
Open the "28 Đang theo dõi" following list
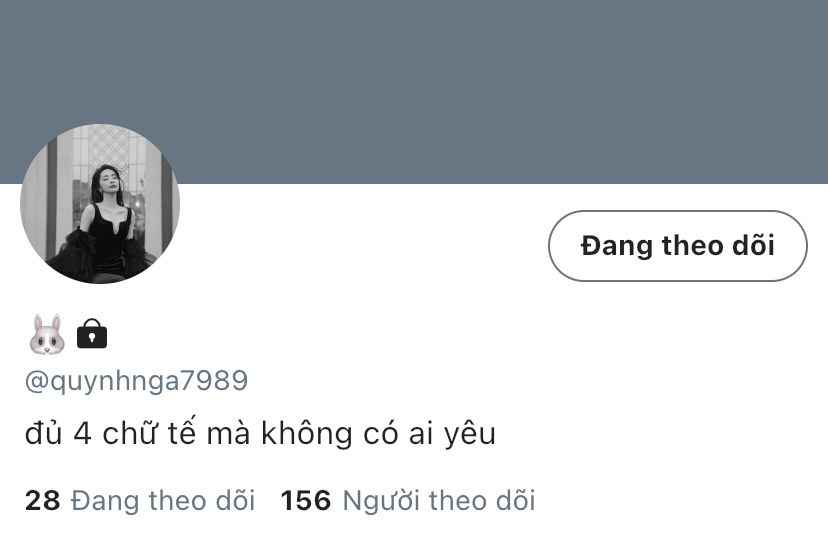[140, 500]
